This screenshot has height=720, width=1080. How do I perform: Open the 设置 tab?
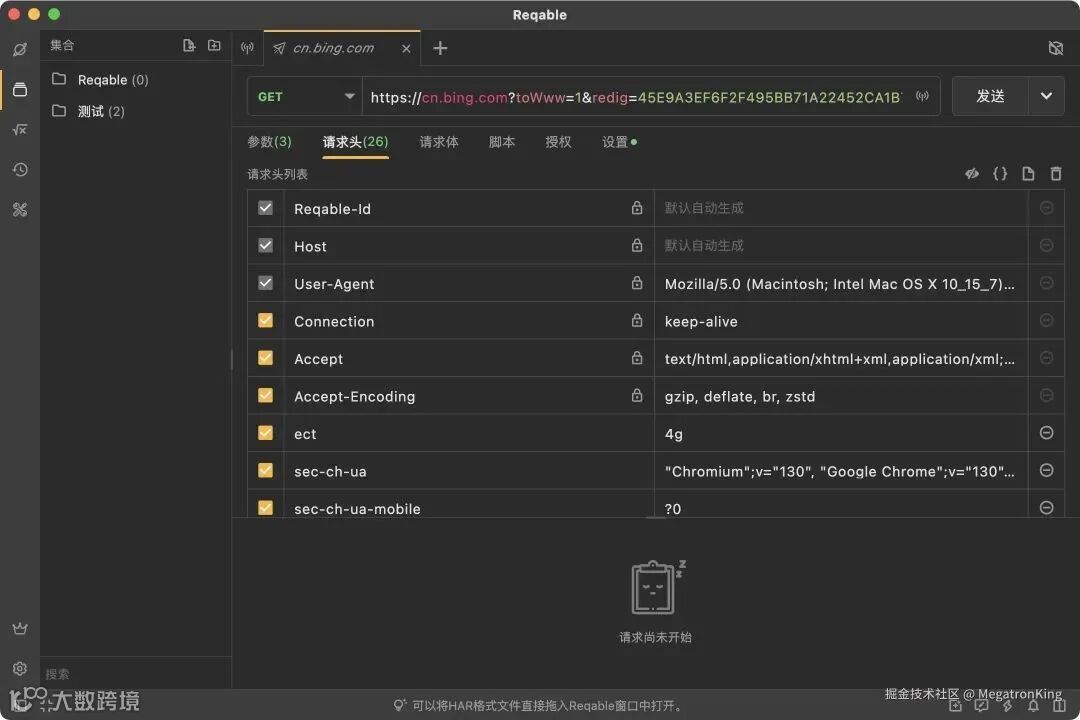619,142
